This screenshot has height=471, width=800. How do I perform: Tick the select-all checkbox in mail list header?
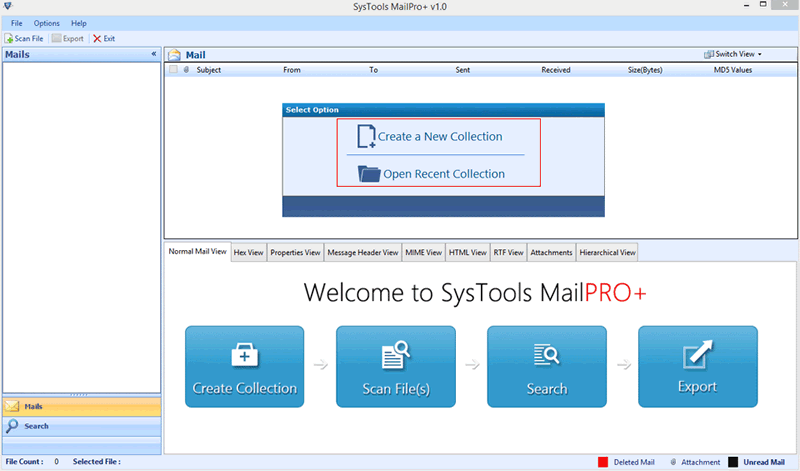[x=173, y=69]
